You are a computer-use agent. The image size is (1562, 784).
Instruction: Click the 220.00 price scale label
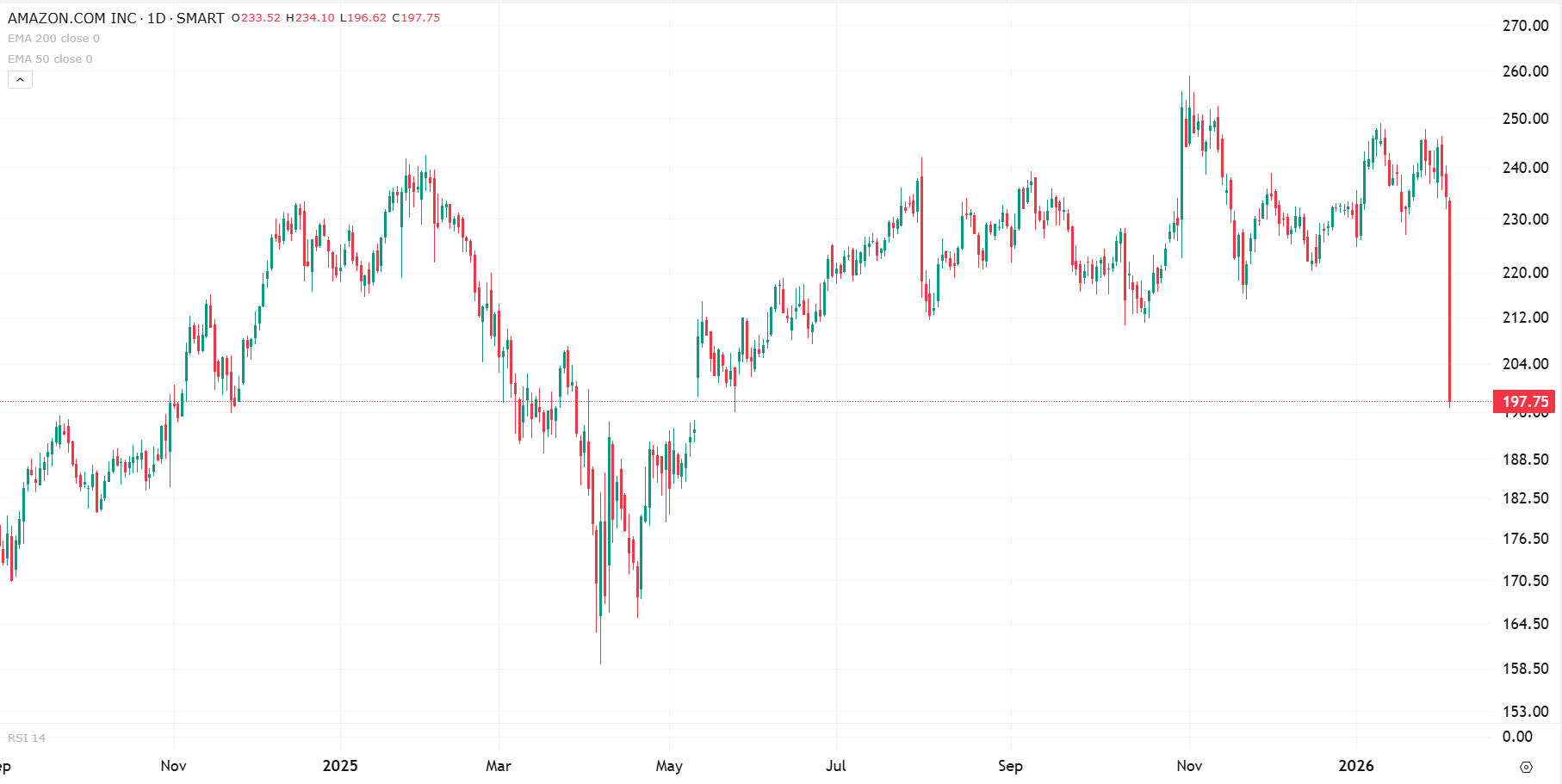[1525, 273]
